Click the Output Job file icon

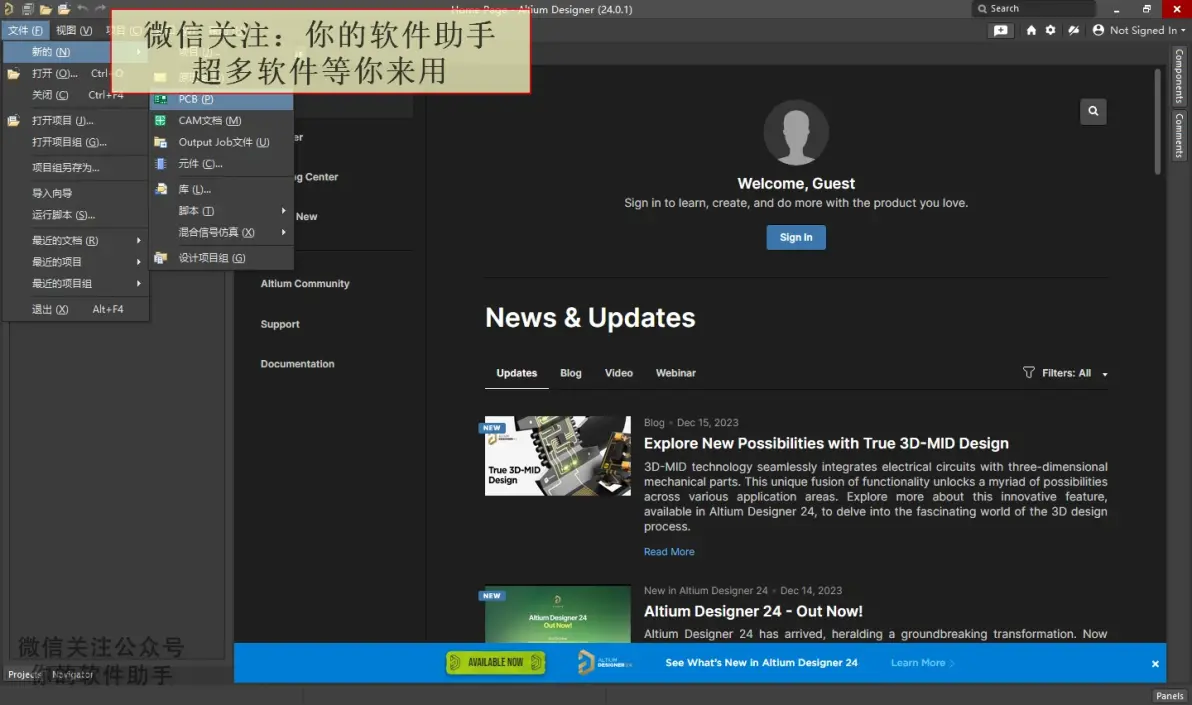[x=160, y=142]
